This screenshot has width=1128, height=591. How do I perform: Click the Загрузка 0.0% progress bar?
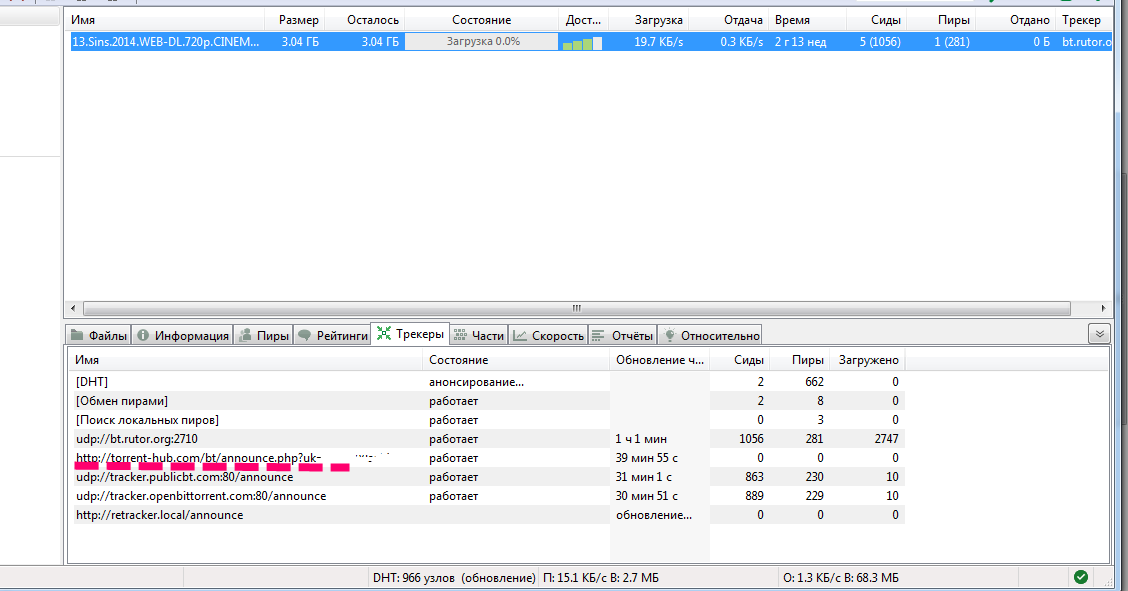pyautogui.click(x=482, y=42)
